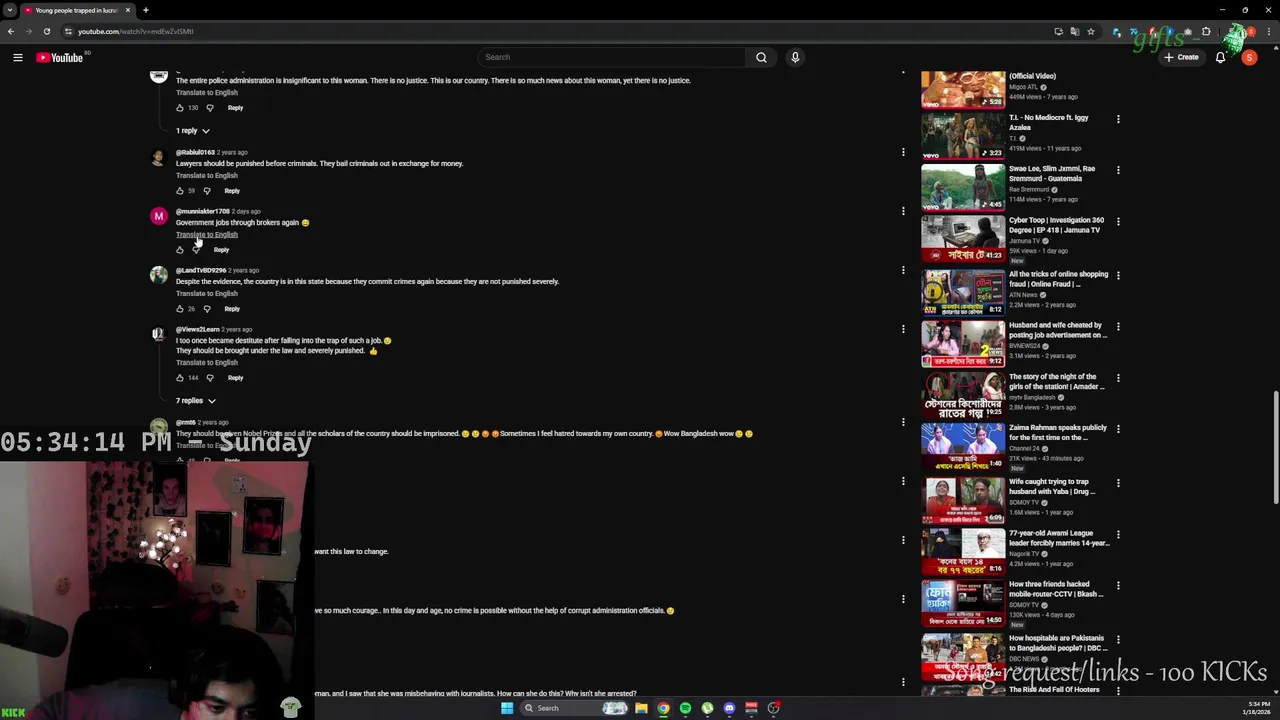Viewport: 1280px width, 720px height.
Task: Open 'Wife caught trying to trap husband' thumbnail
Action: coord(963,501)
